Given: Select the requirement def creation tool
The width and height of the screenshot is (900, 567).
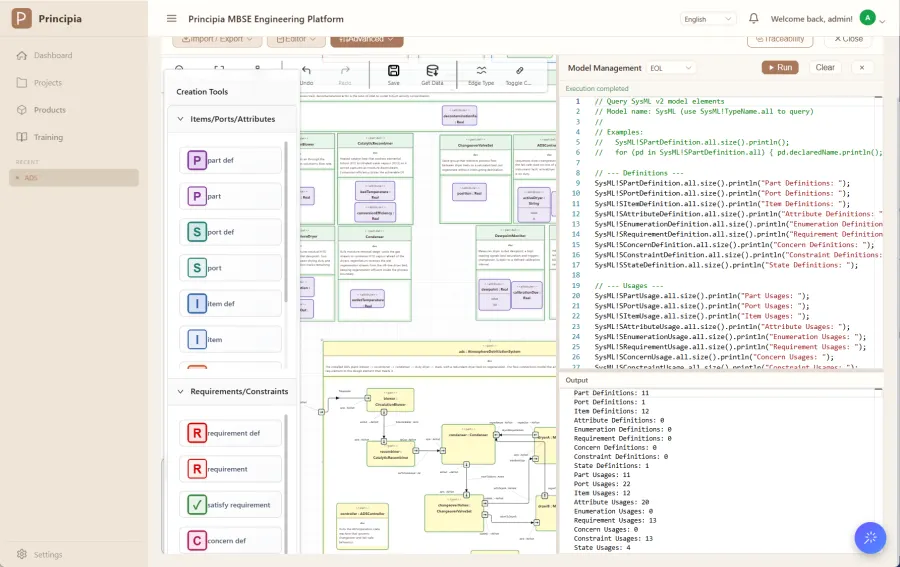Looking at the screenshot, I should 230,433.
